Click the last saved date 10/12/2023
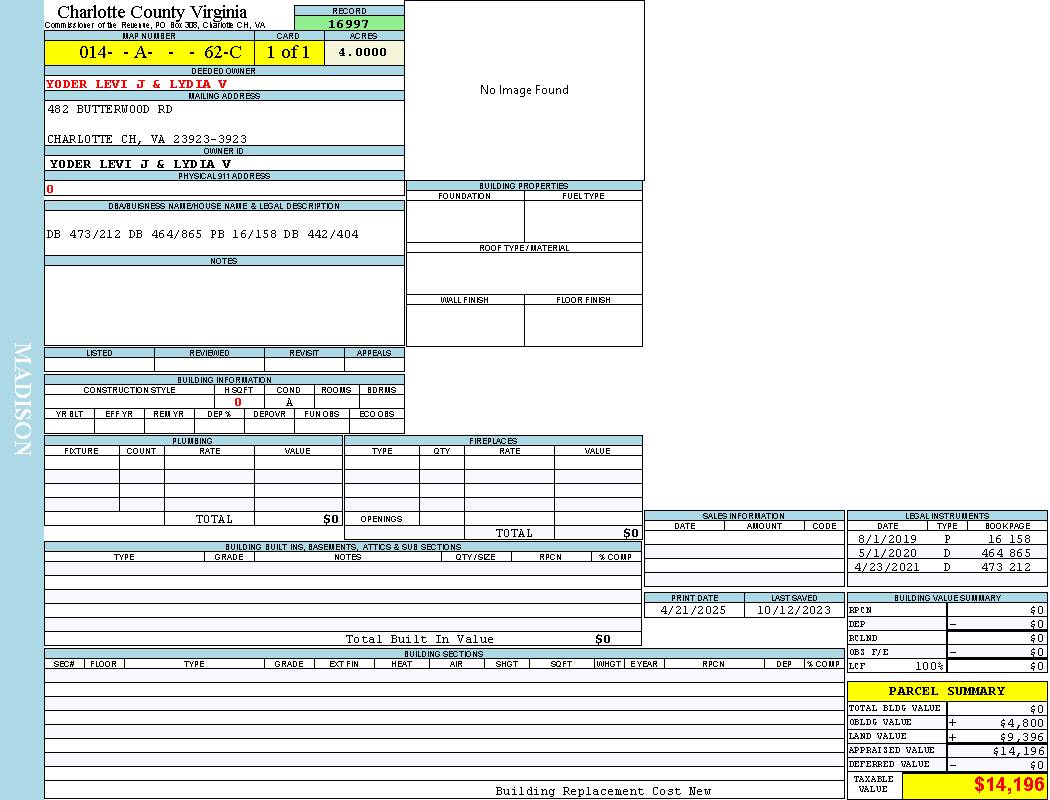 793,610
